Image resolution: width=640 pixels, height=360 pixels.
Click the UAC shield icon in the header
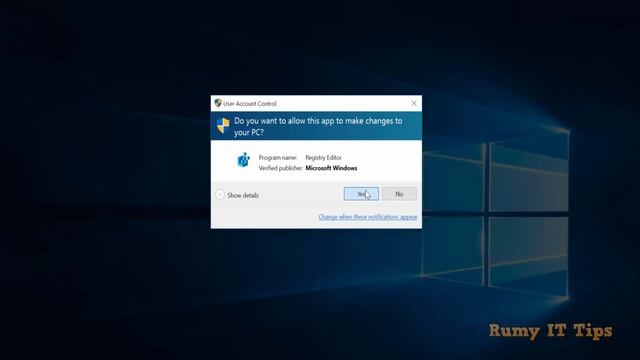[223, 126]
